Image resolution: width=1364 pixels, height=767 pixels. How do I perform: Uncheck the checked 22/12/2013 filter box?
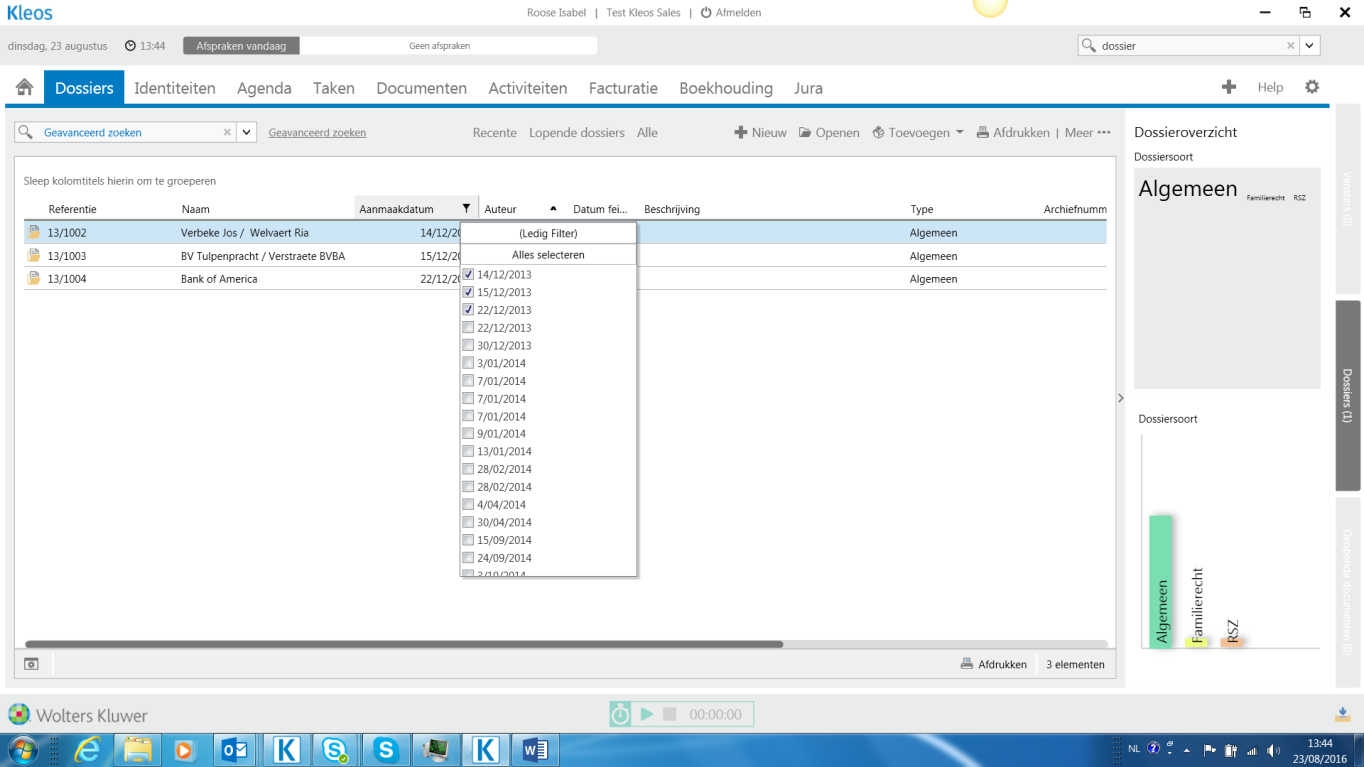click(468, 310)
